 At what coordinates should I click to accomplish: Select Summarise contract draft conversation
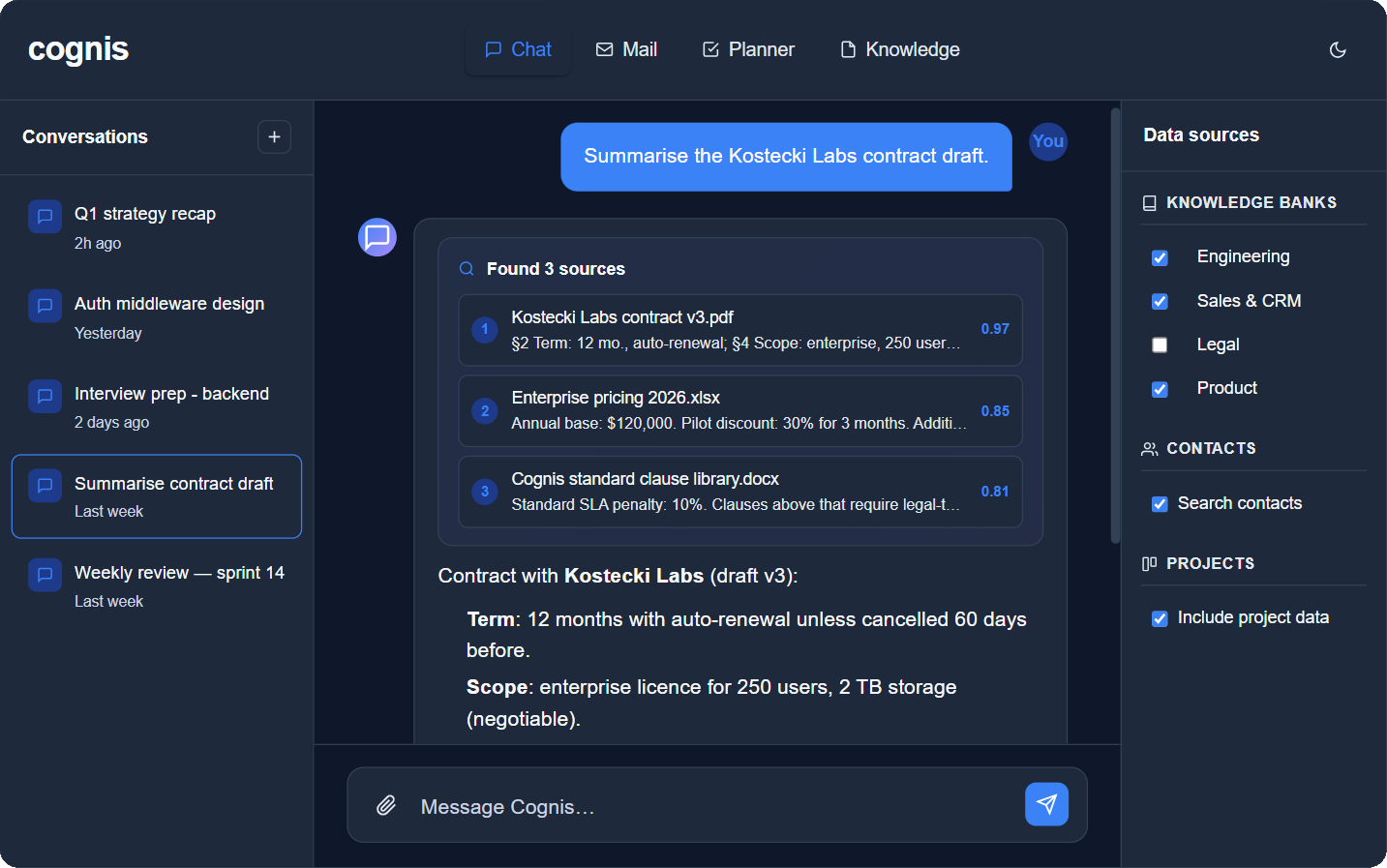point(157,496)
